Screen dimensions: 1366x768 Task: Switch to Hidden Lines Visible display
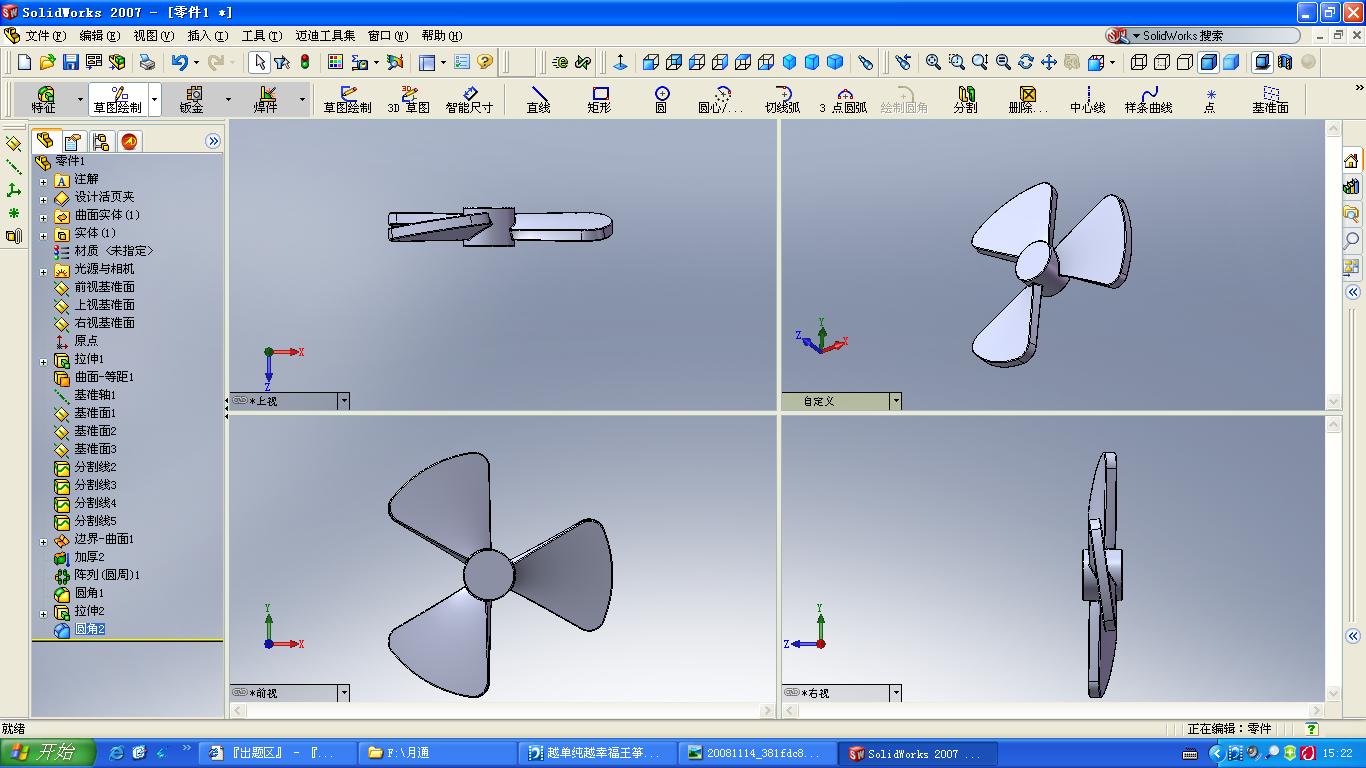pyautogui.click(x=1162, y=62)
